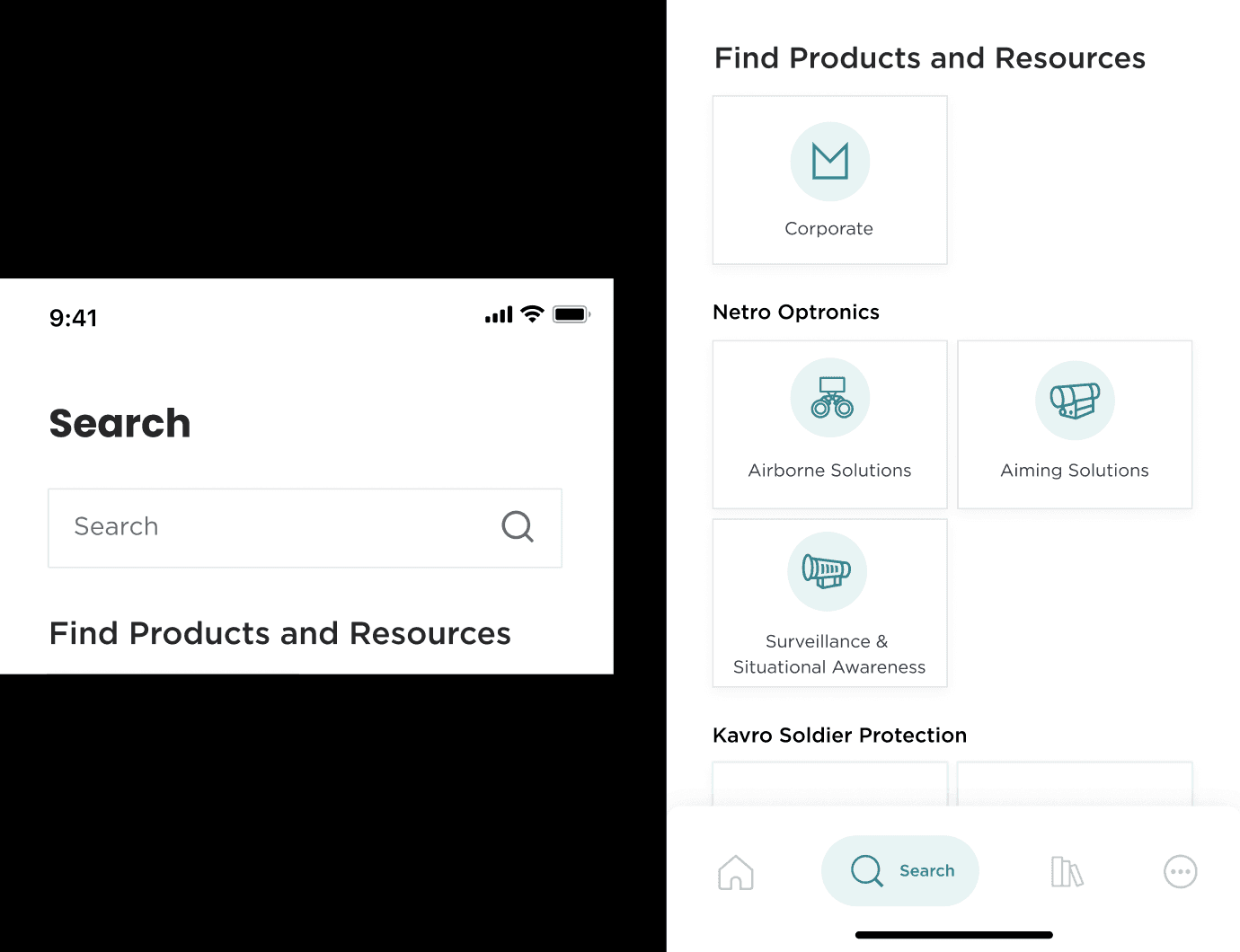The height and width of the screenshot is (952, 1240).
Task: Click the Wi-Fi status icon
Action: [532, 314]
